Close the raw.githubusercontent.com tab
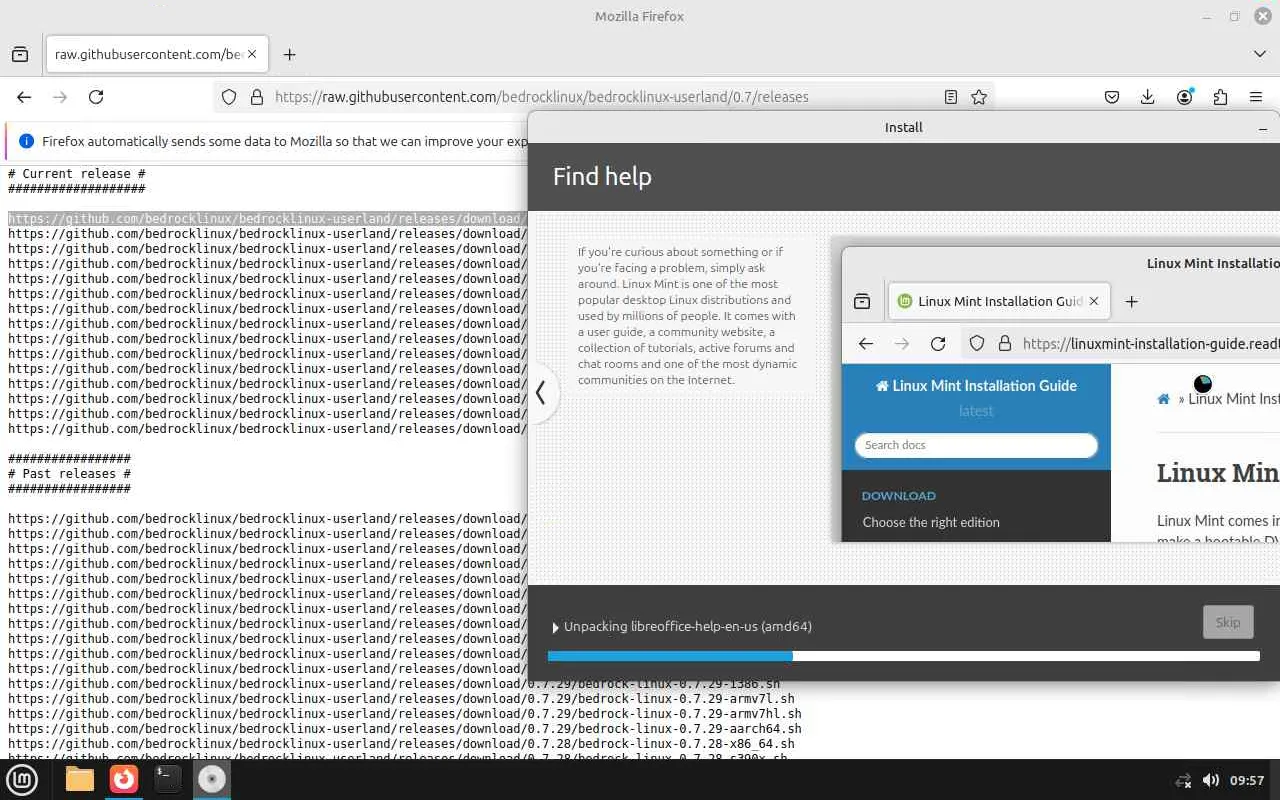The width and height of the screenshot is (1280, 800). click(x=252, y=55)
